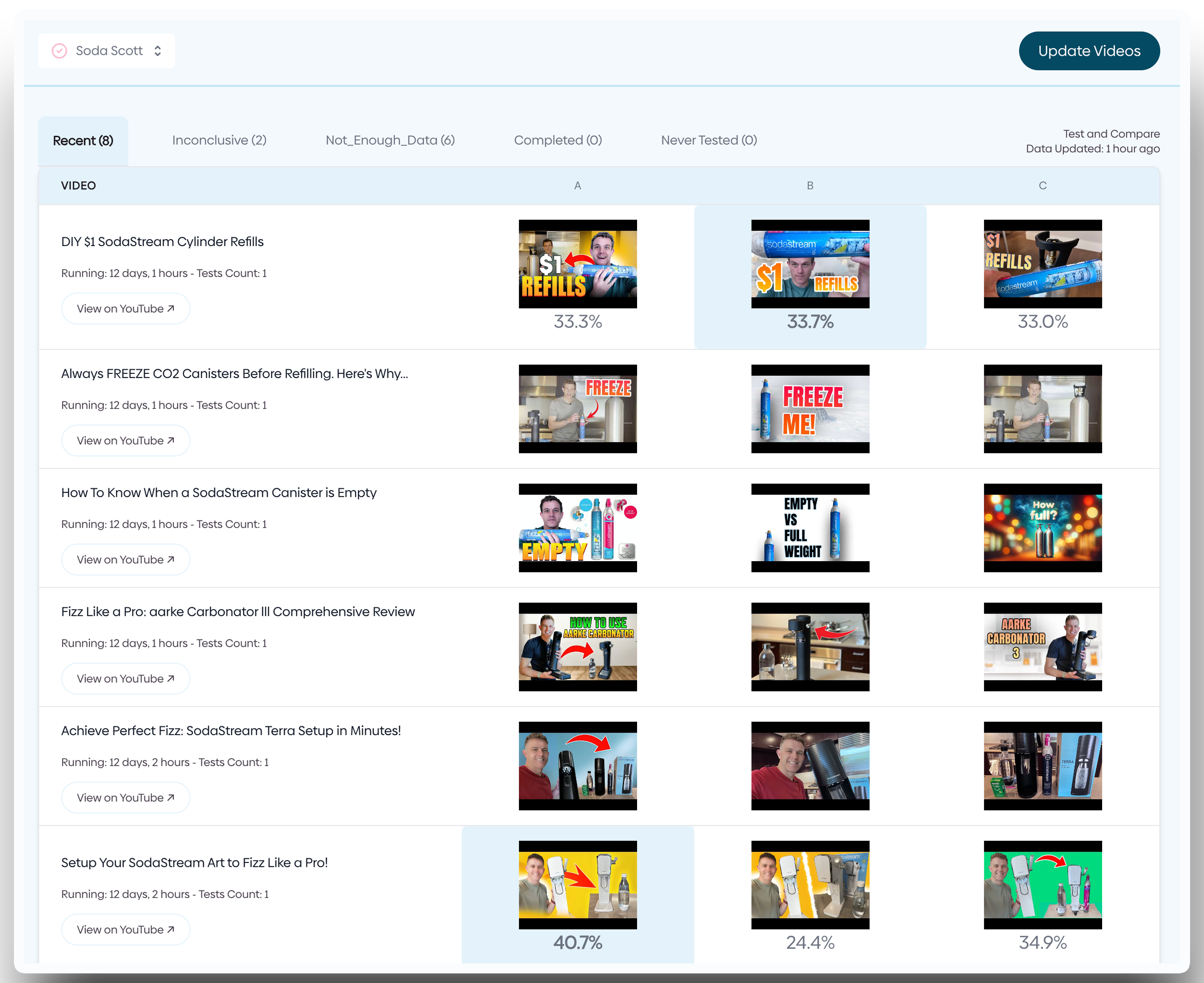View DIY $1 SodaStream Cylinder Refills on YouTube
This screenshot has width=1204, height=983.
pos(126,308)
